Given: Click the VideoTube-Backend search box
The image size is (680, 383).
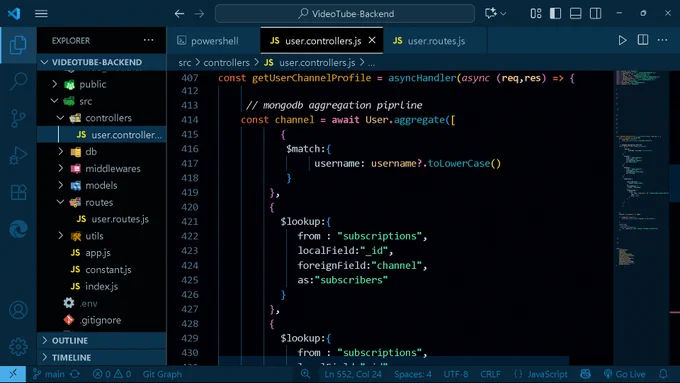Looking at the screenshot, I should [345, 14].
